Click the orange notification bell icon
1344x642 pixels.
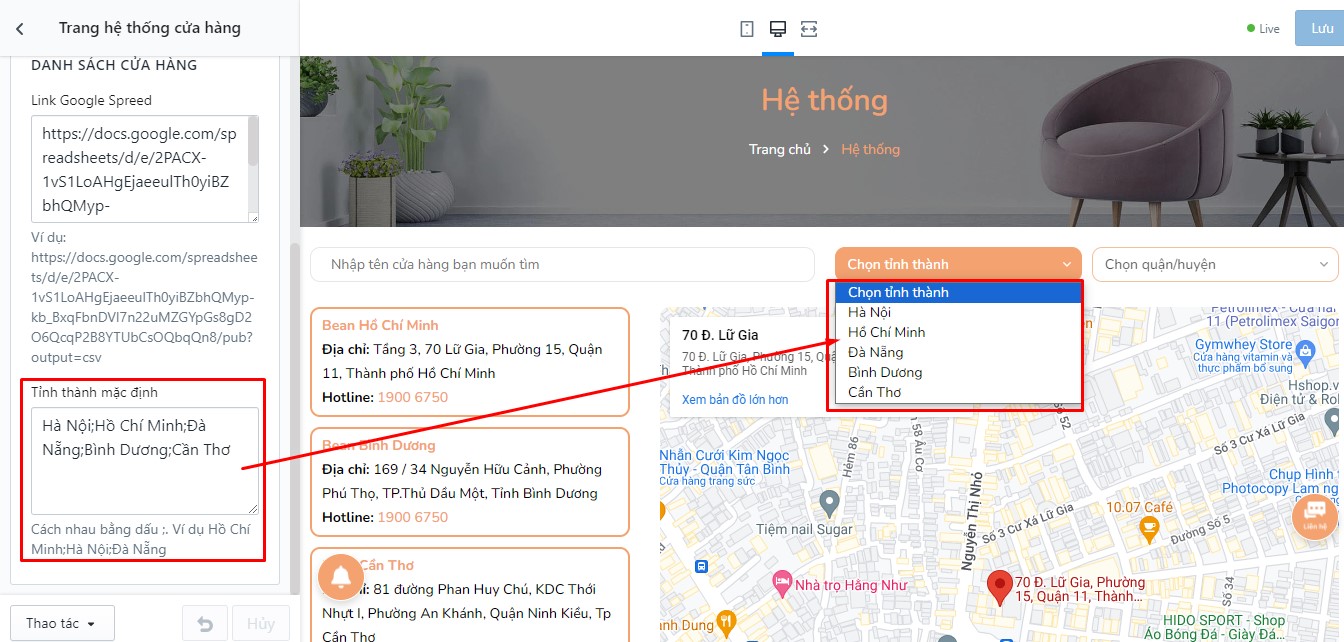(x=341, y=576)
